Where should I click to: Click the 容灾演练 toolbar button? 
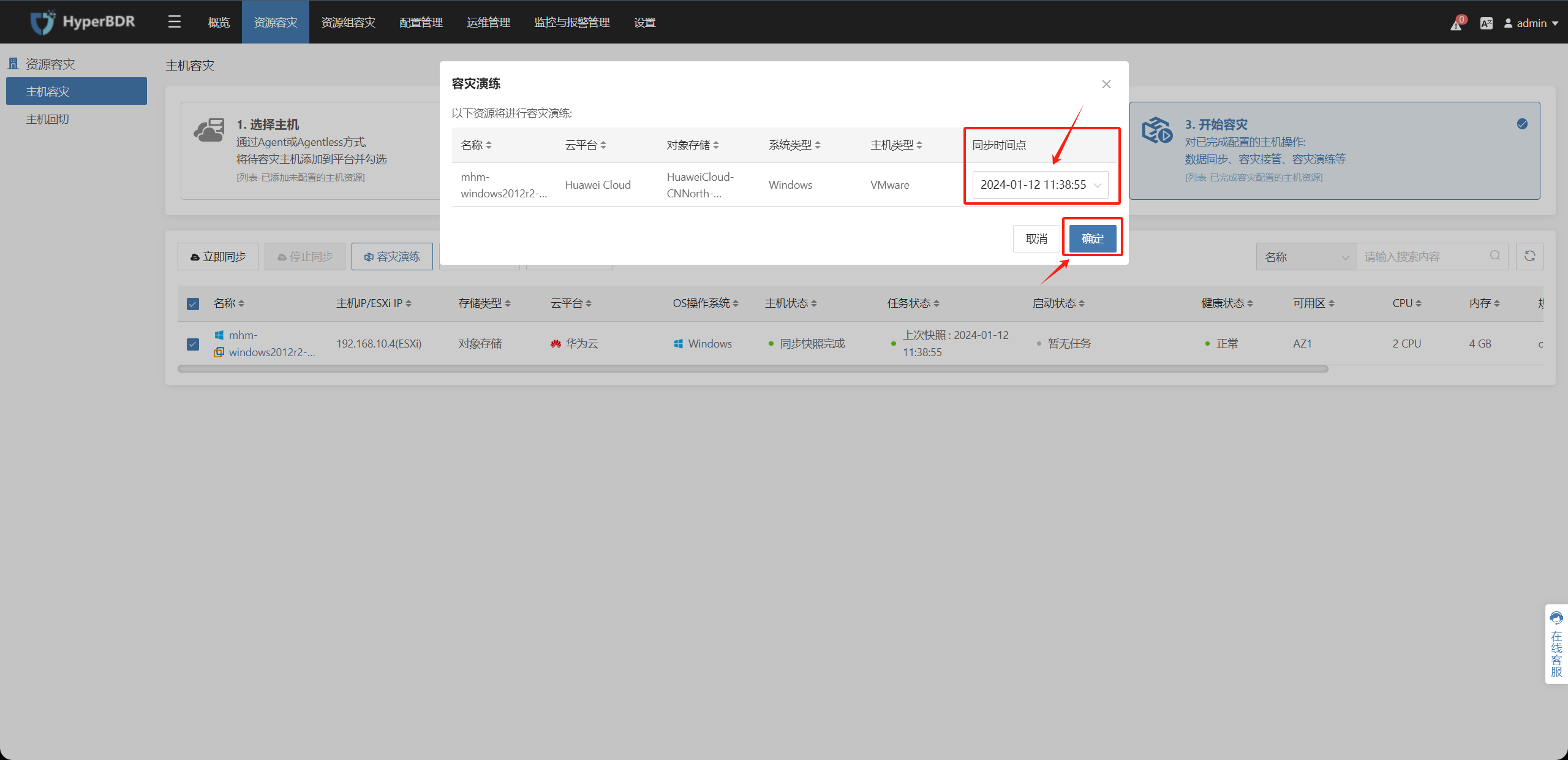tap(392, 256)
